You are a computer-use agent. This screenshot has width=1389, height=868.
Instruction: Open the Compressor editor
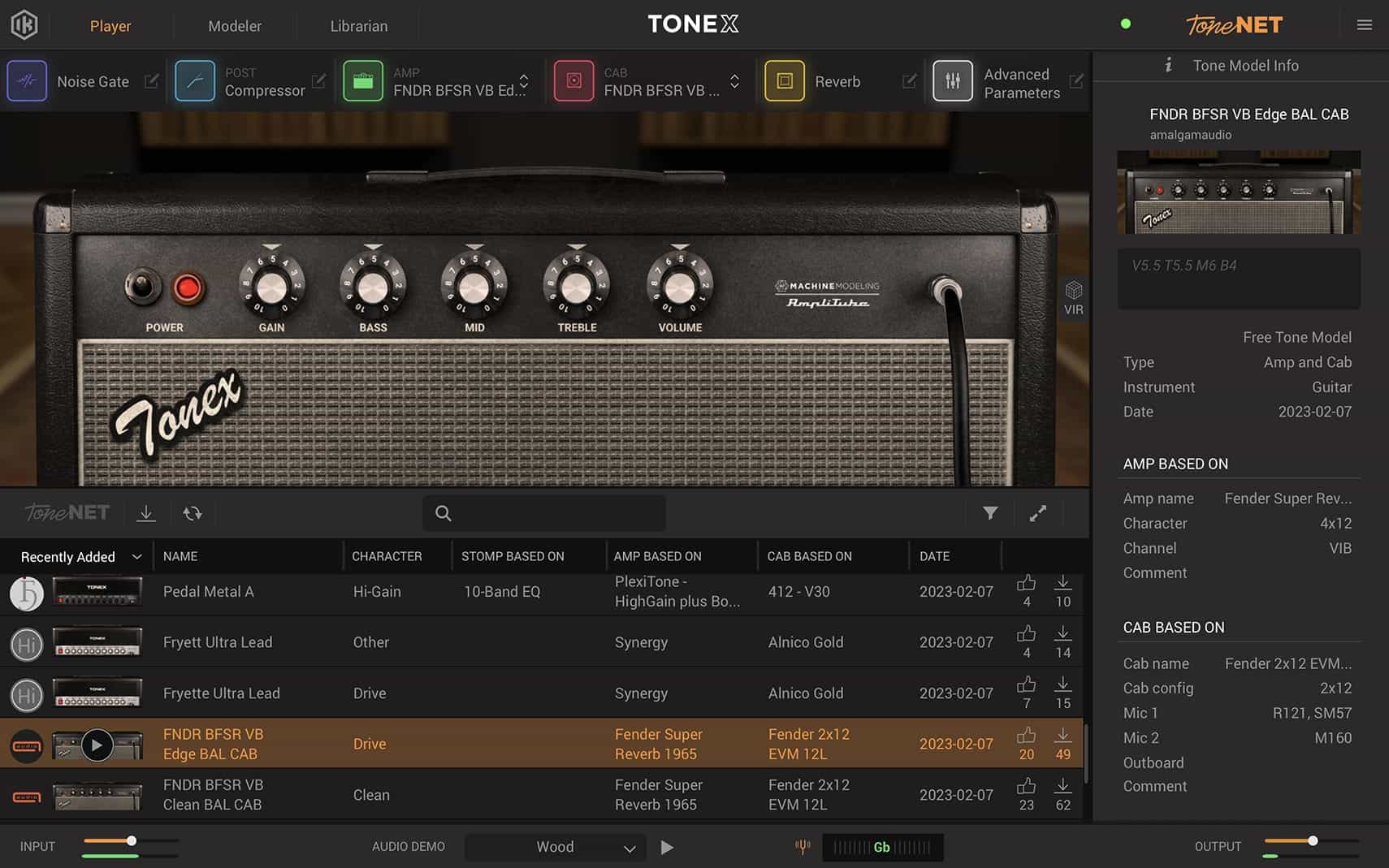[x=318, y=81]
